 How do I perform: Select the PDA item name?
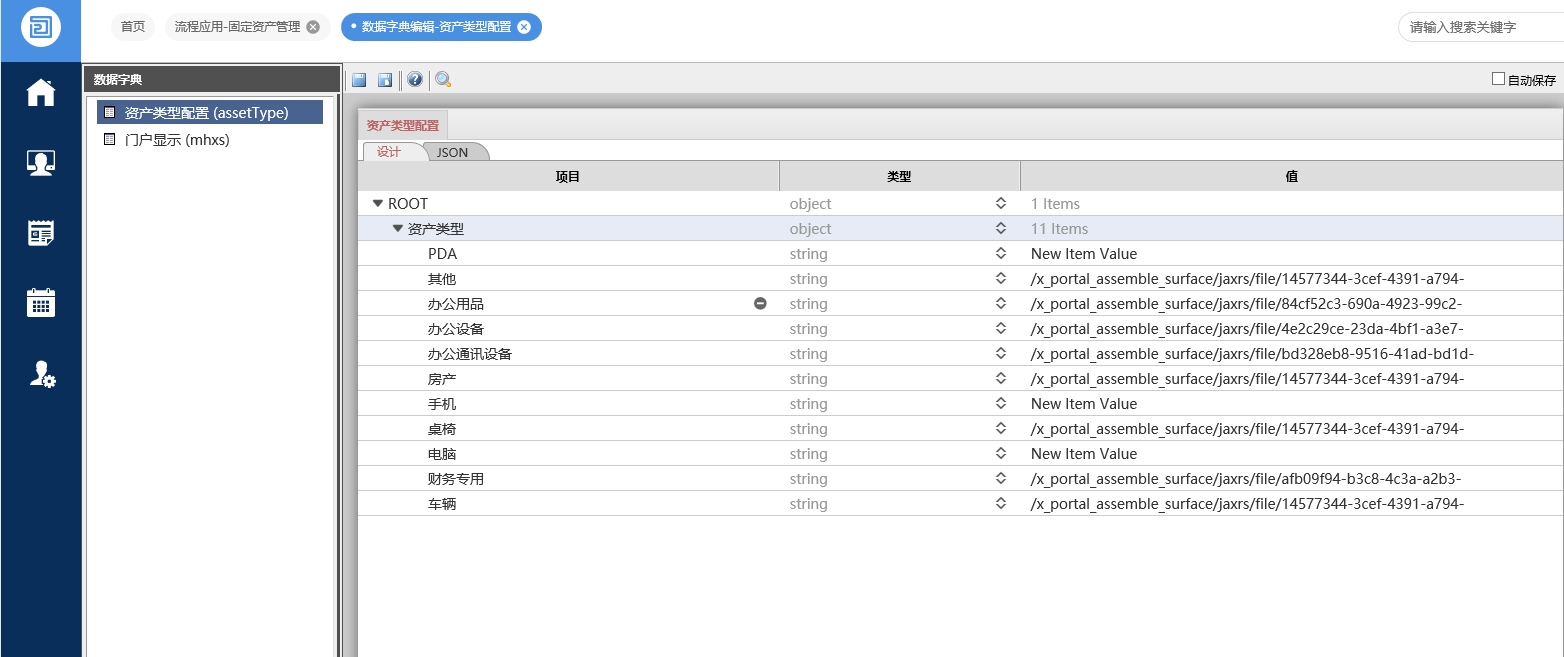(442, 253)
